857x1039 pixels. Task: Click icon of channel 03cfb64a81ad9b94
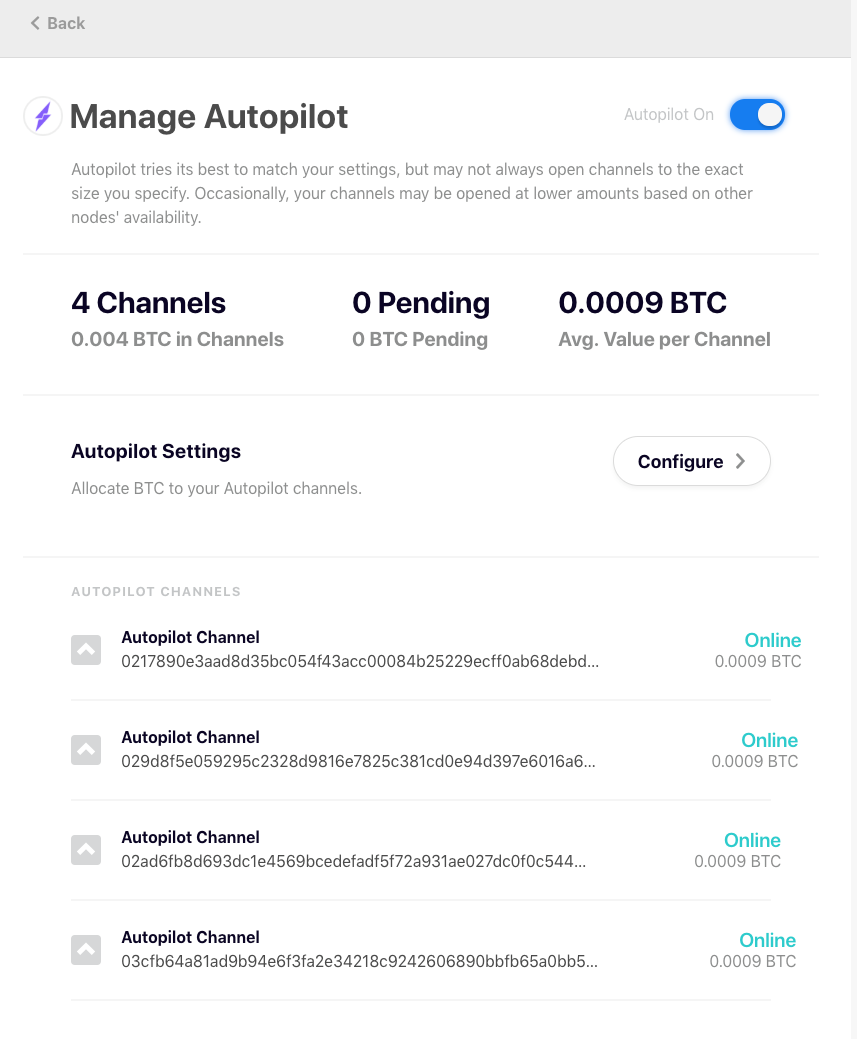point(86,950)
